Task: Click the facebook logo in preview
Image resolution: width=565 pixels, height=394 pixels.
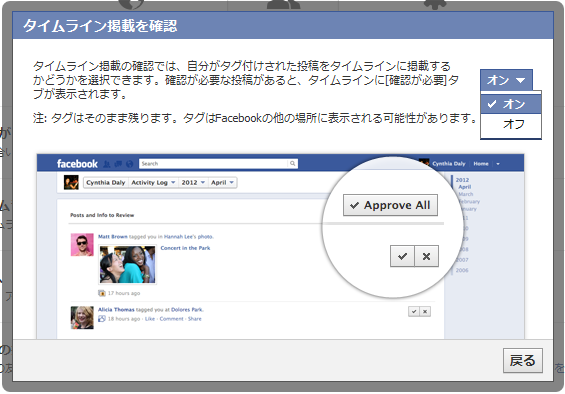Action: 77,164
